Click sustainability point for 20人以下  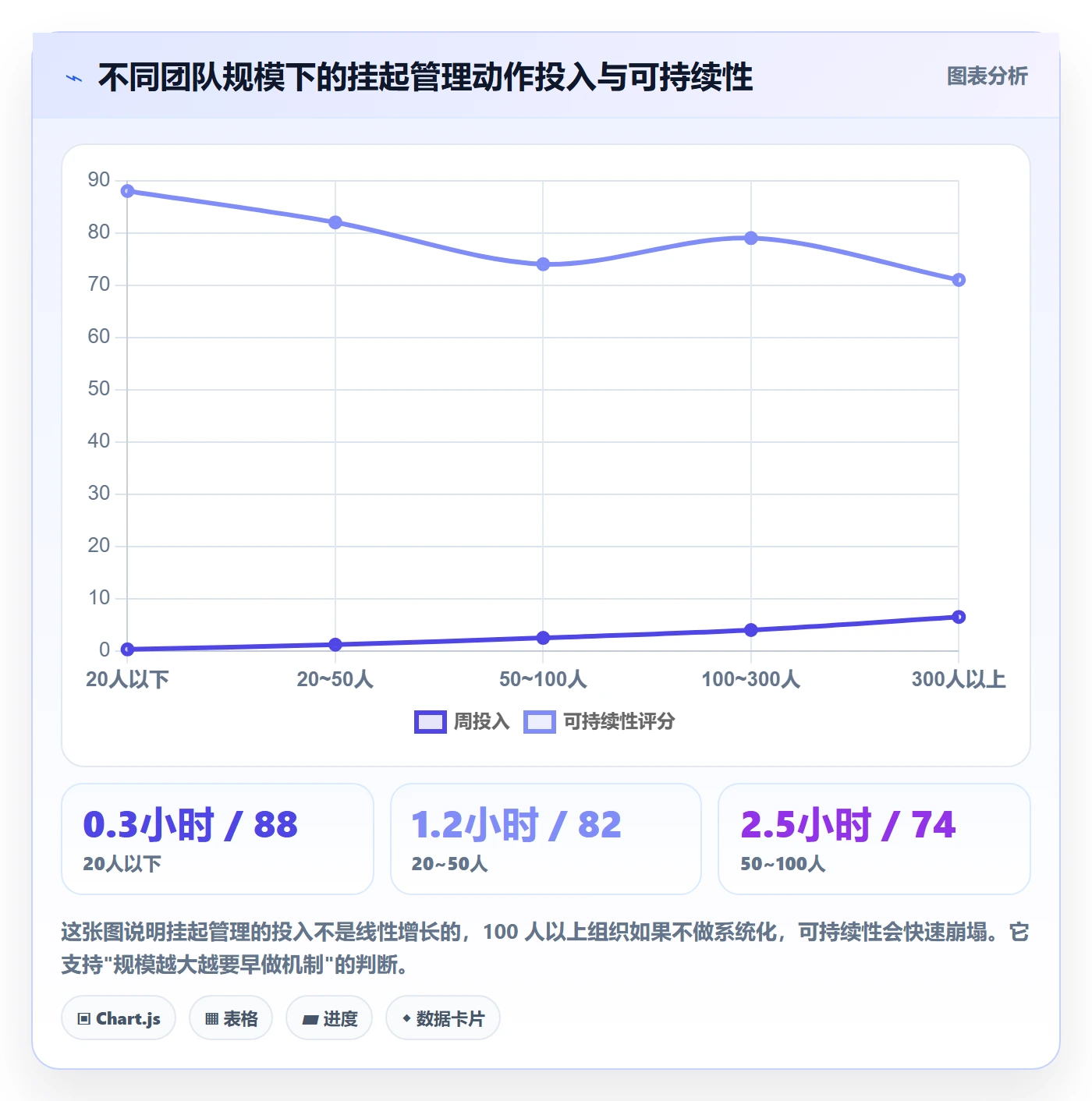(x=128, y=191)
